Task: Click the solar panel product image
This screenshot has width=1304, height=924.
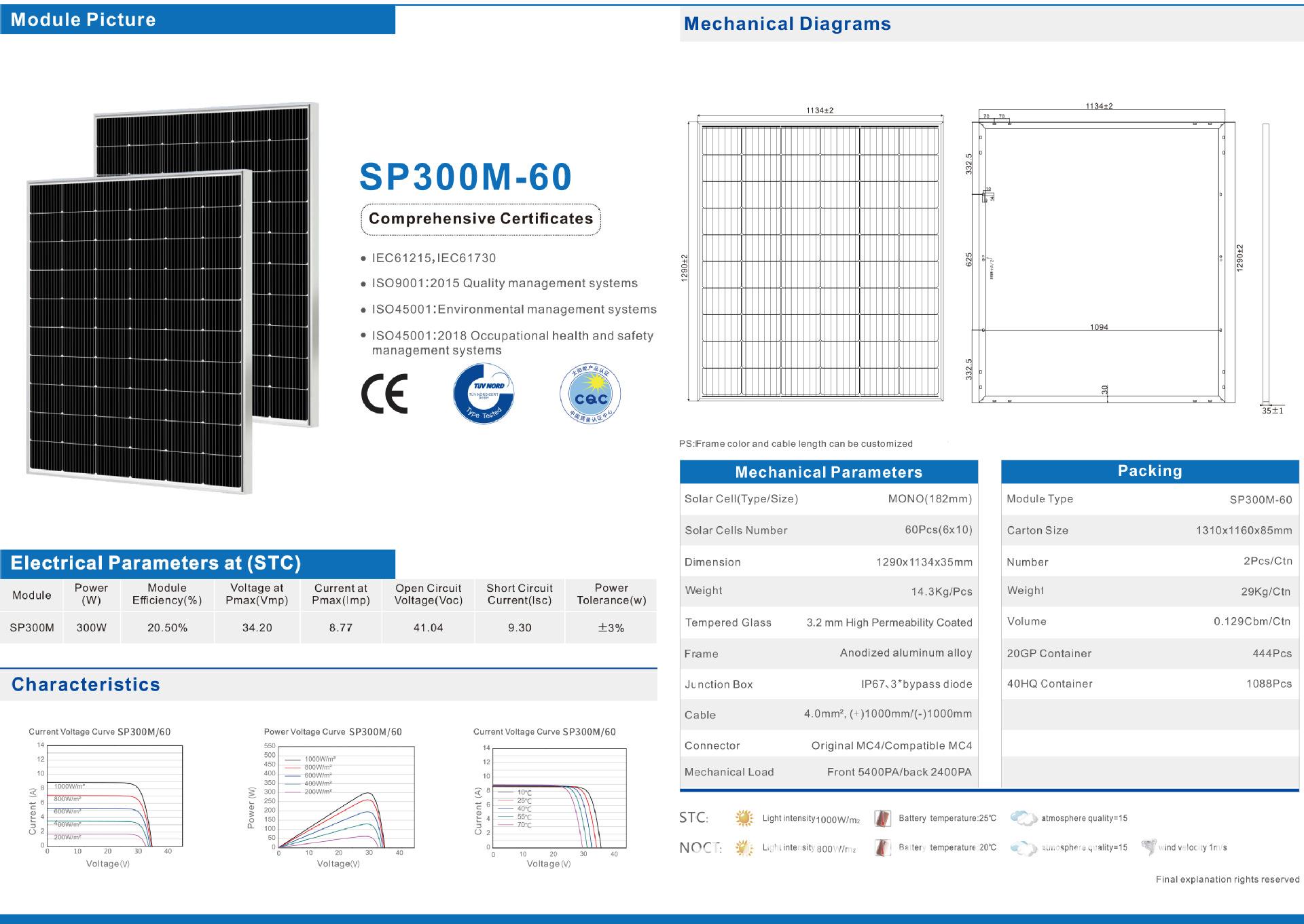Action: click(170, 299)
